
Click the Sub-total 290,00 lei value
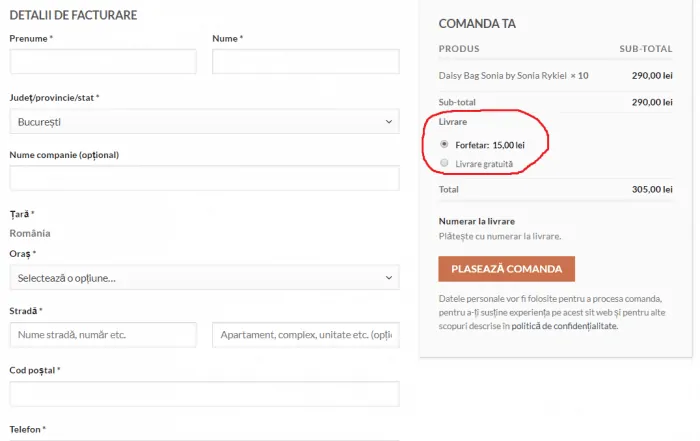click(652, 102)
